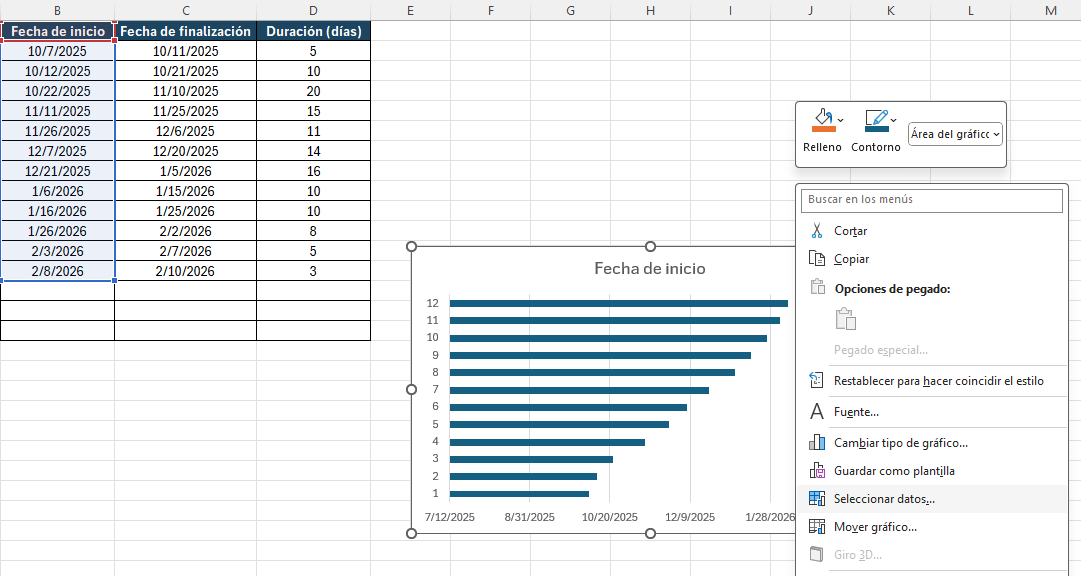Open the Área del gráfico element dropdown
Image resolution: width=1081 pixels, height=576 pixels.
(955, 134)
